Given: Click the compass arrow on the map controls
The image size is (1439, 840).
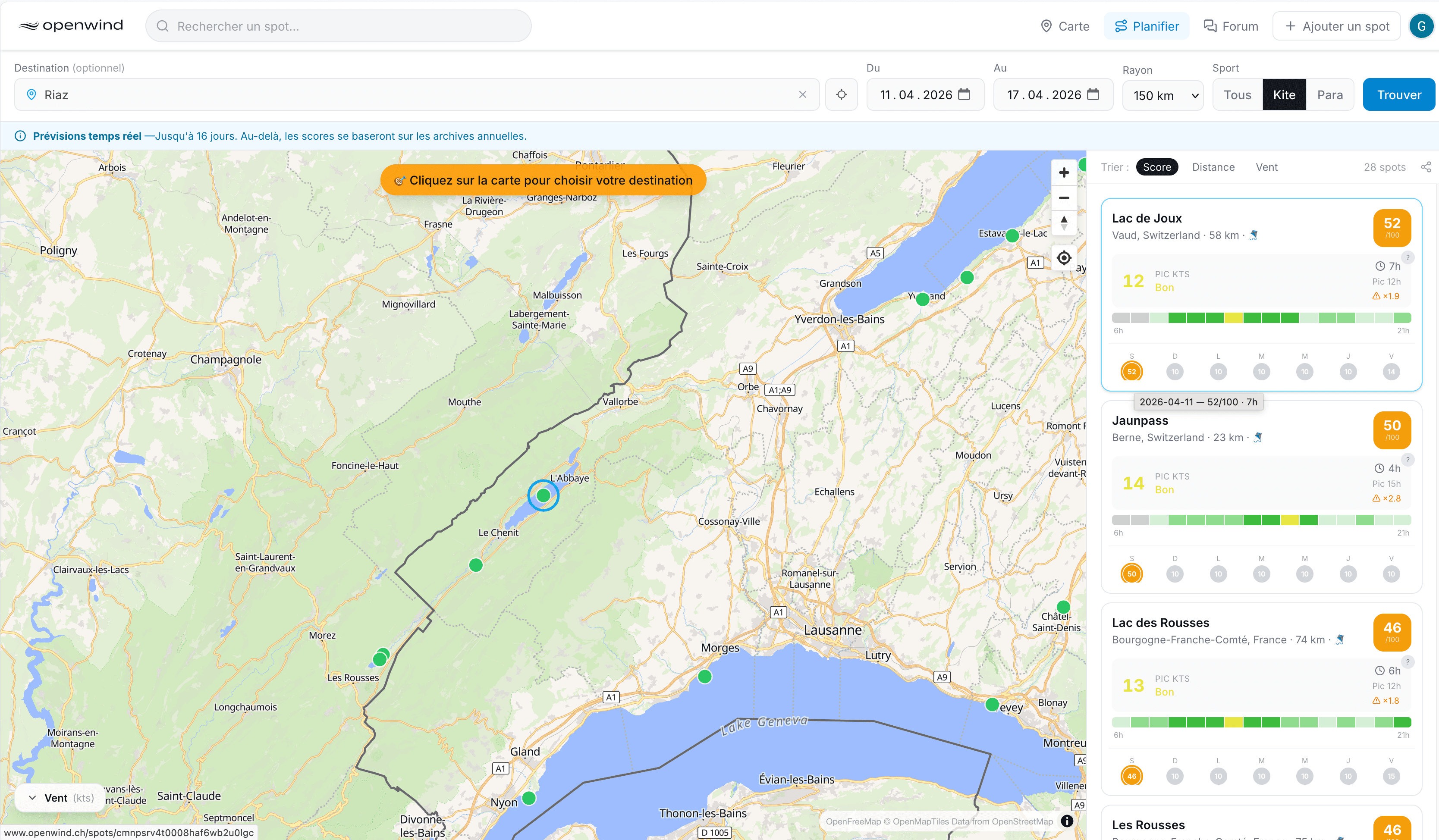Looking at the screenshot, I should pos(1064,222).
